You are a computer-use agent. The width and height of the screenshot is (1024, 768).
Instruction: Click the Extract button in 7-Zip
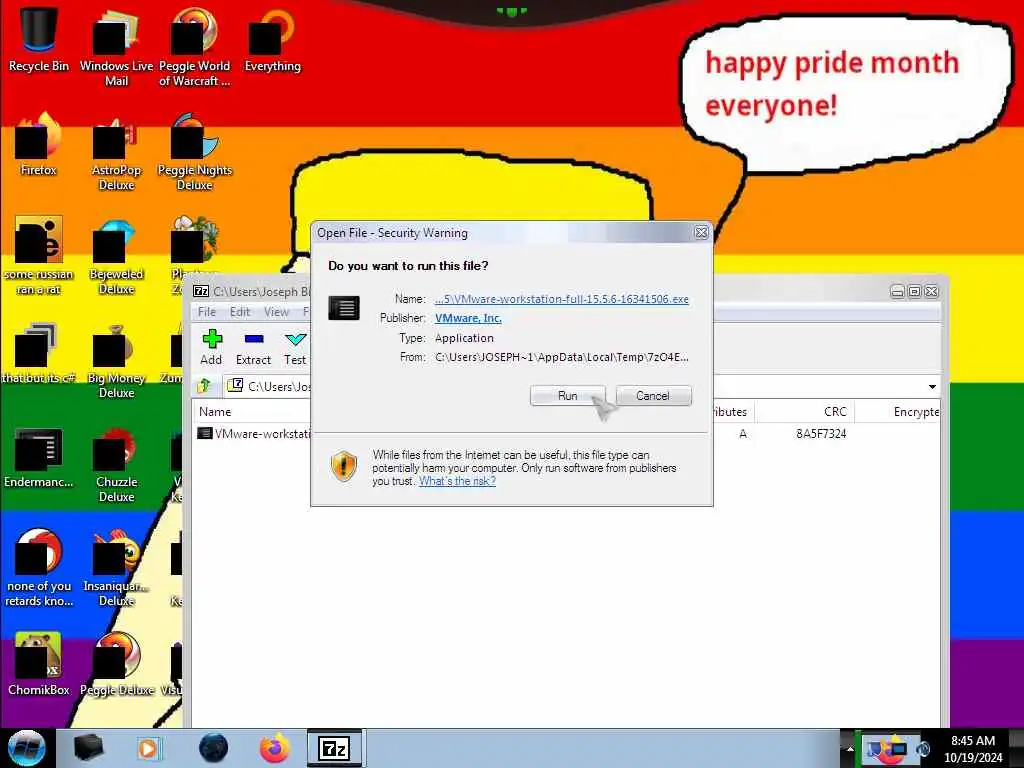pos(253,347)
